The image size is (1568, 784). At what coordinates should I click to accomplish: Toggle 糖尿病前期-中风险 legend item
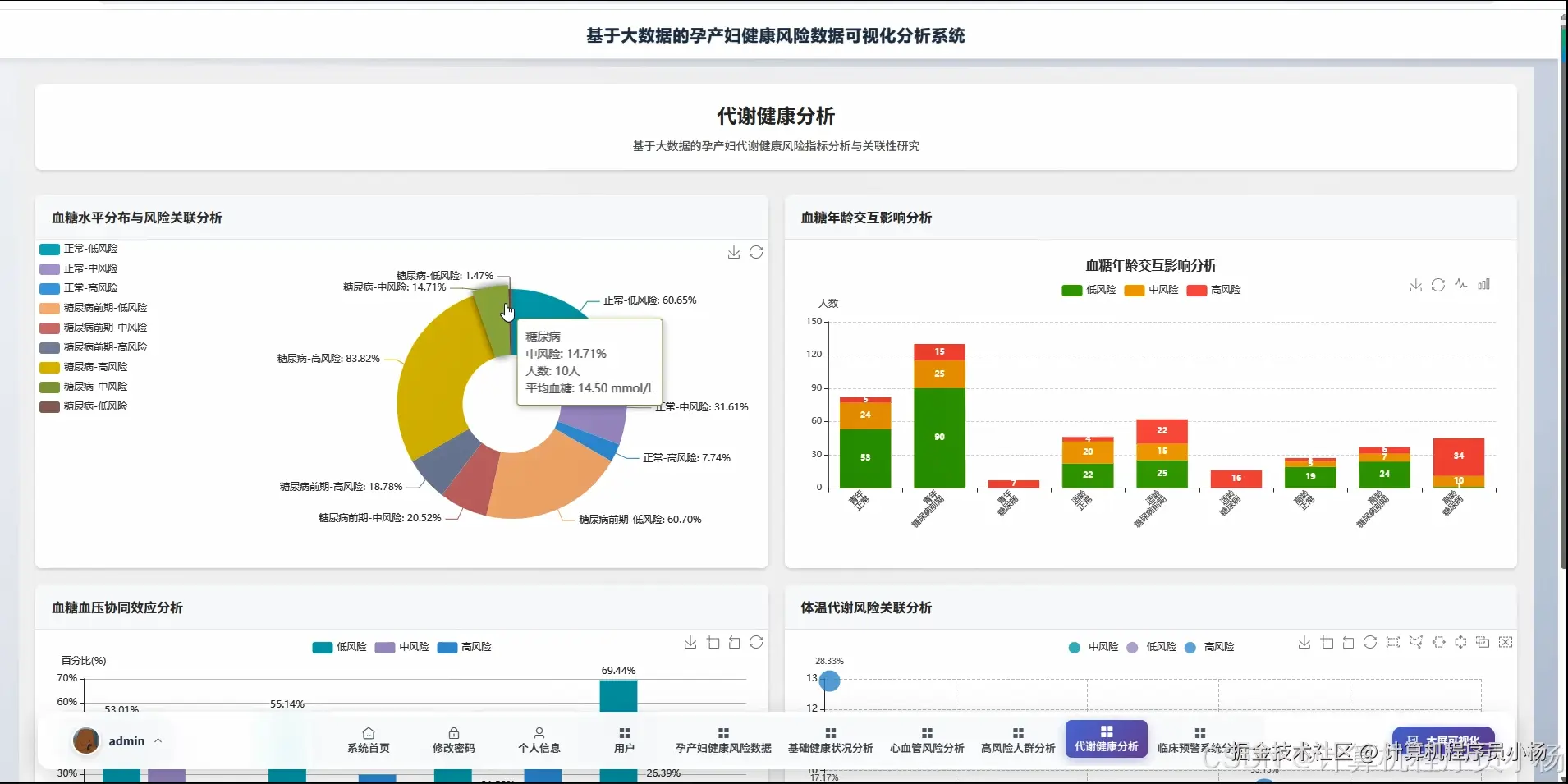[94, 328]
